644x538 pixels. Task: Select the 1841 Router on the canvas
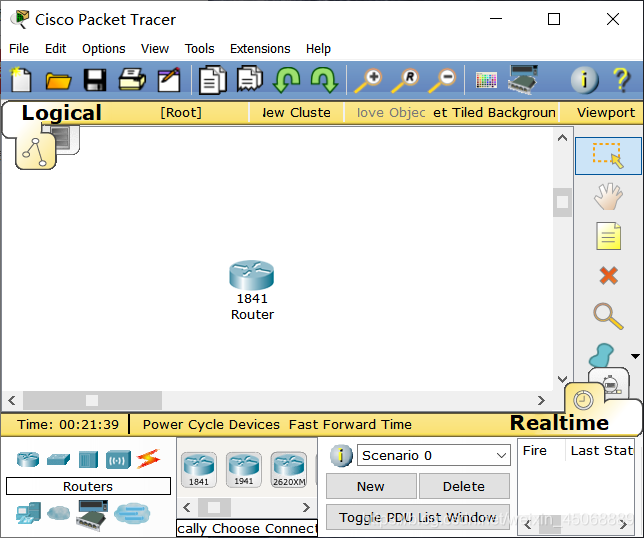(252, 275)
